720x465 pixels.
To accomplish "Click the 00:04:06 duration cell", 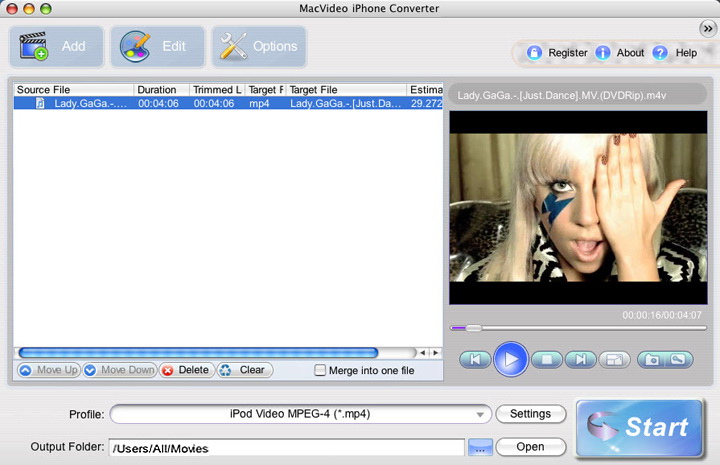I will click(x=158, y=103).
